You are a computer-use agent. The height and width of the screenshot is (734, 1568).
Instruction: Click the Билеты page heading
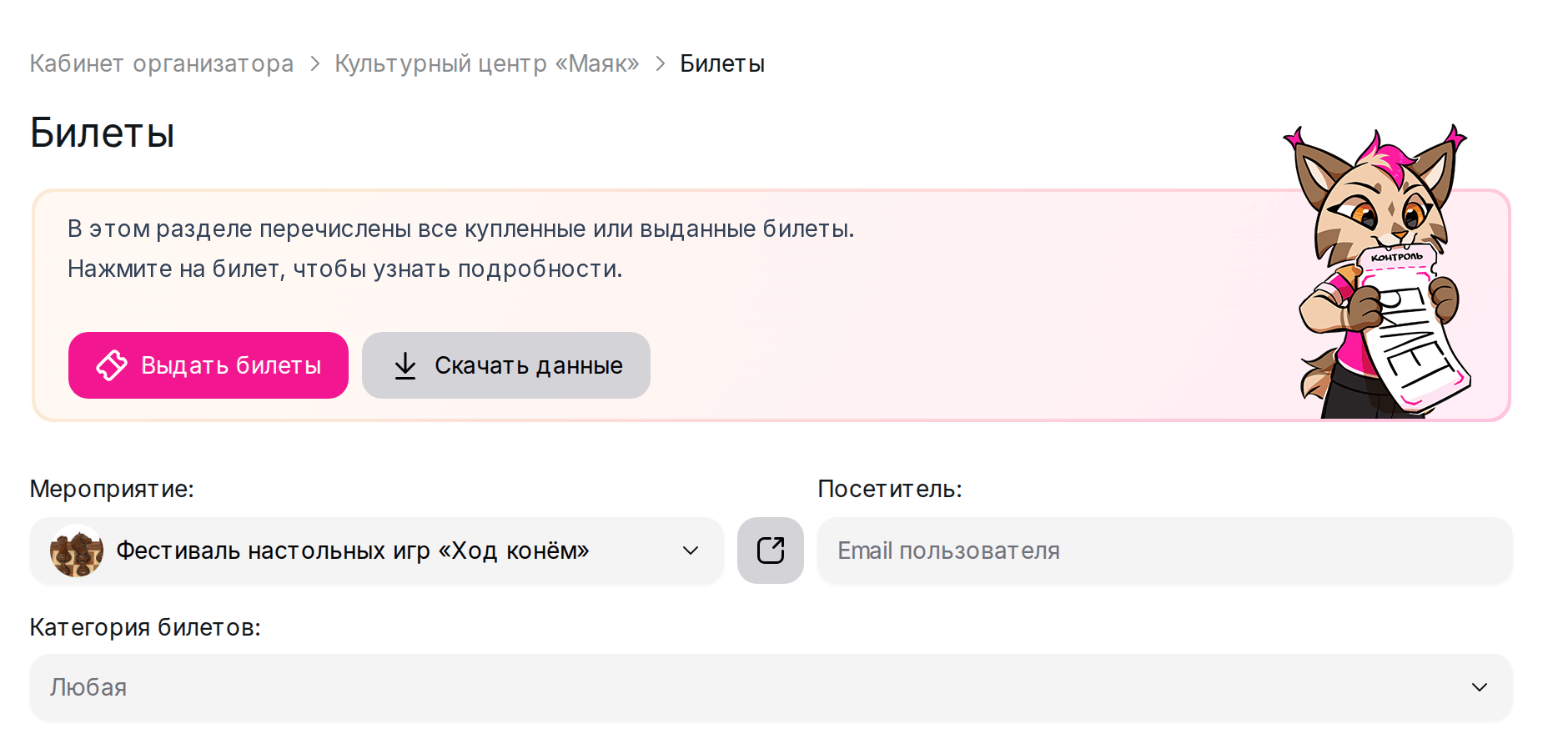103,133
